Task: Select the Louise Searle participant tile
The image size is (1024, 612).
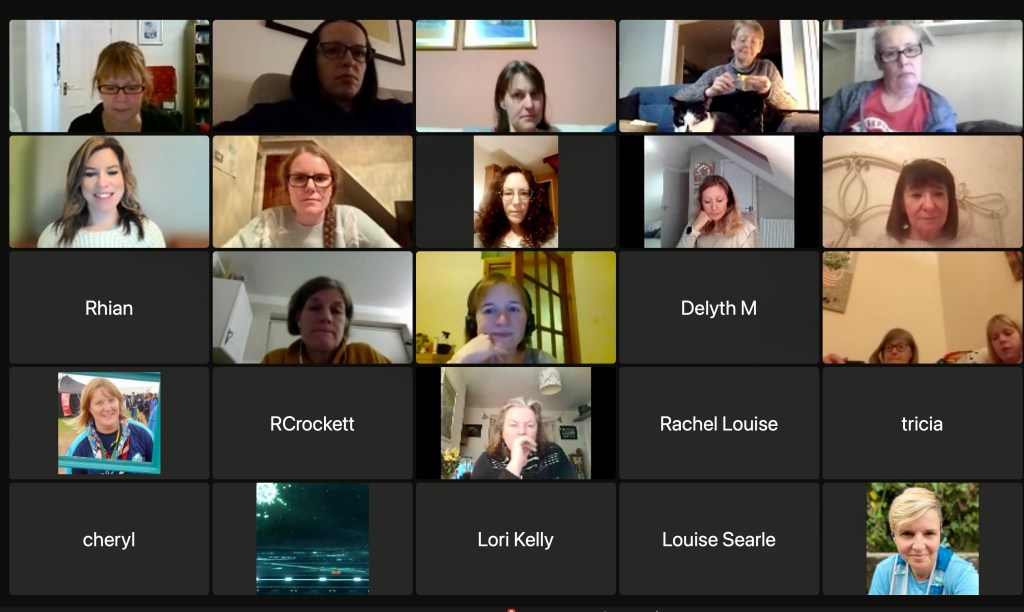Action: pos(718,539)
